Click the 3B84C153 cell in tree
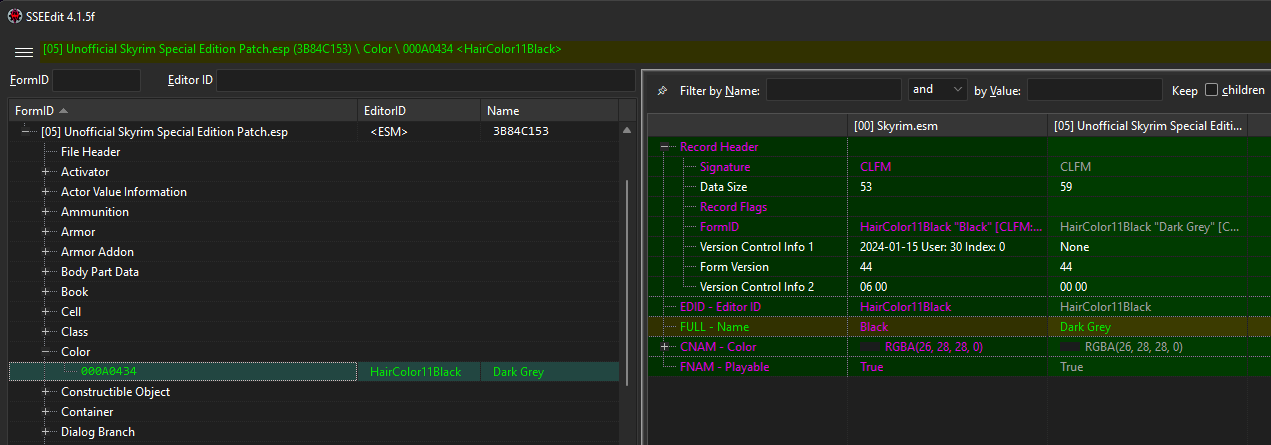Viewport: 1271px width, 445px height. (521, 132)
